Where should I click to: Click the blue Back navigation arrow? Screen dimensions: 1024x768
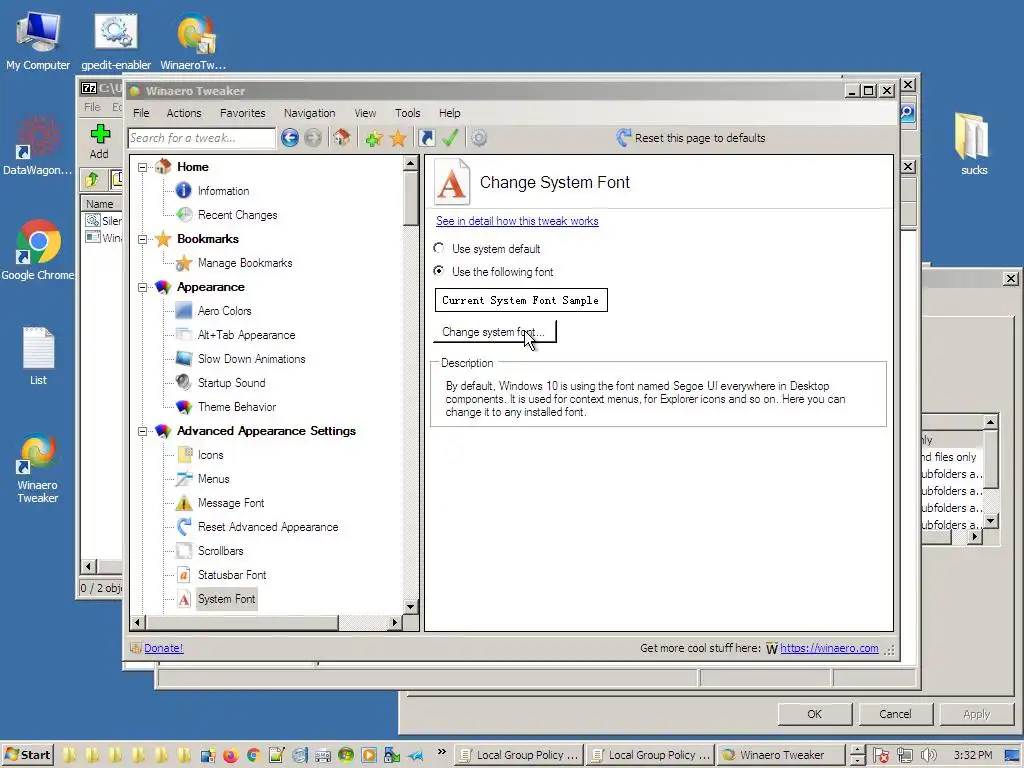point(290,138)
